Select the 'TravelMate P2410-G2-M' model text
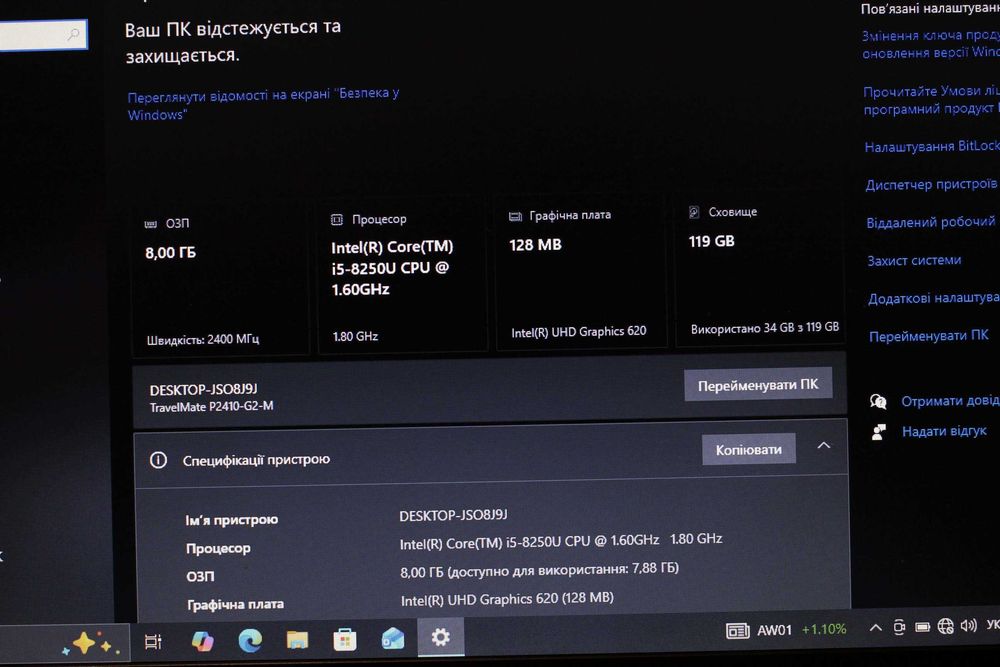Screen dimensions: 1000x667 pyautogui.click(x=211, y=407)
